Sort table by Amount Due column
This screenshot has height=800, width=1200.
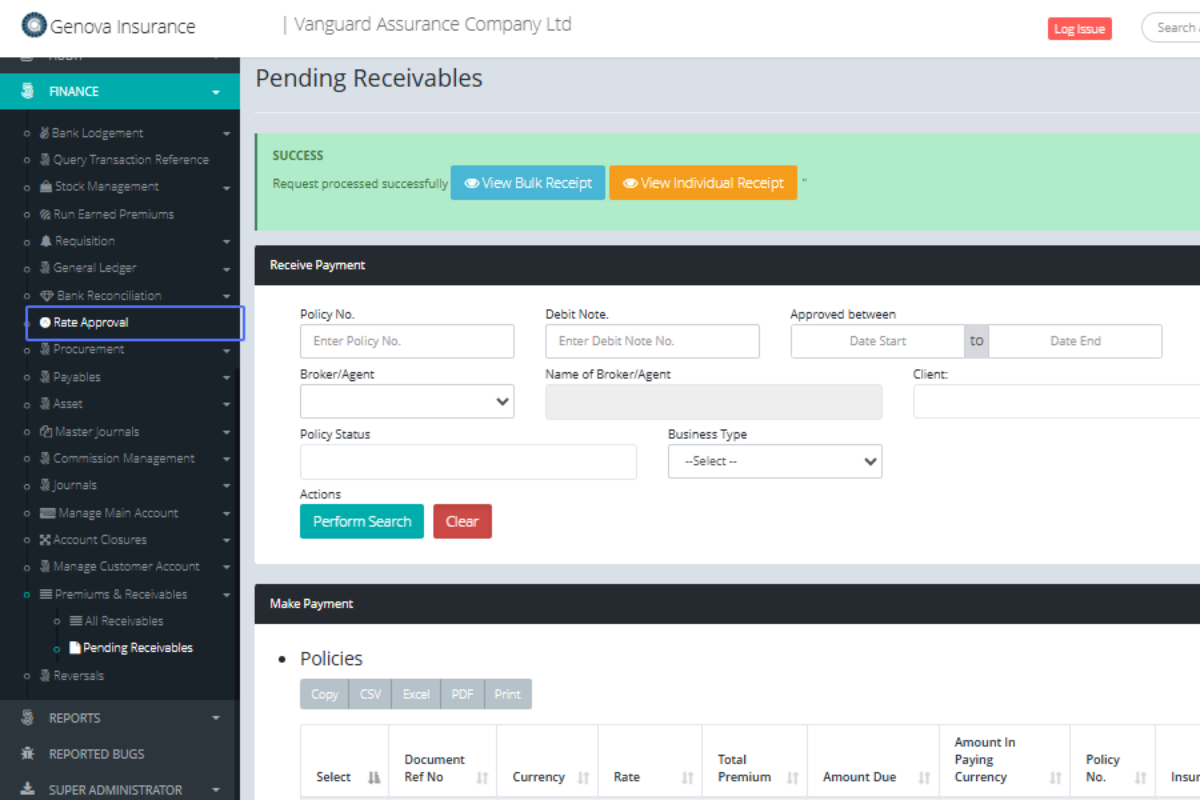(924, 777)
